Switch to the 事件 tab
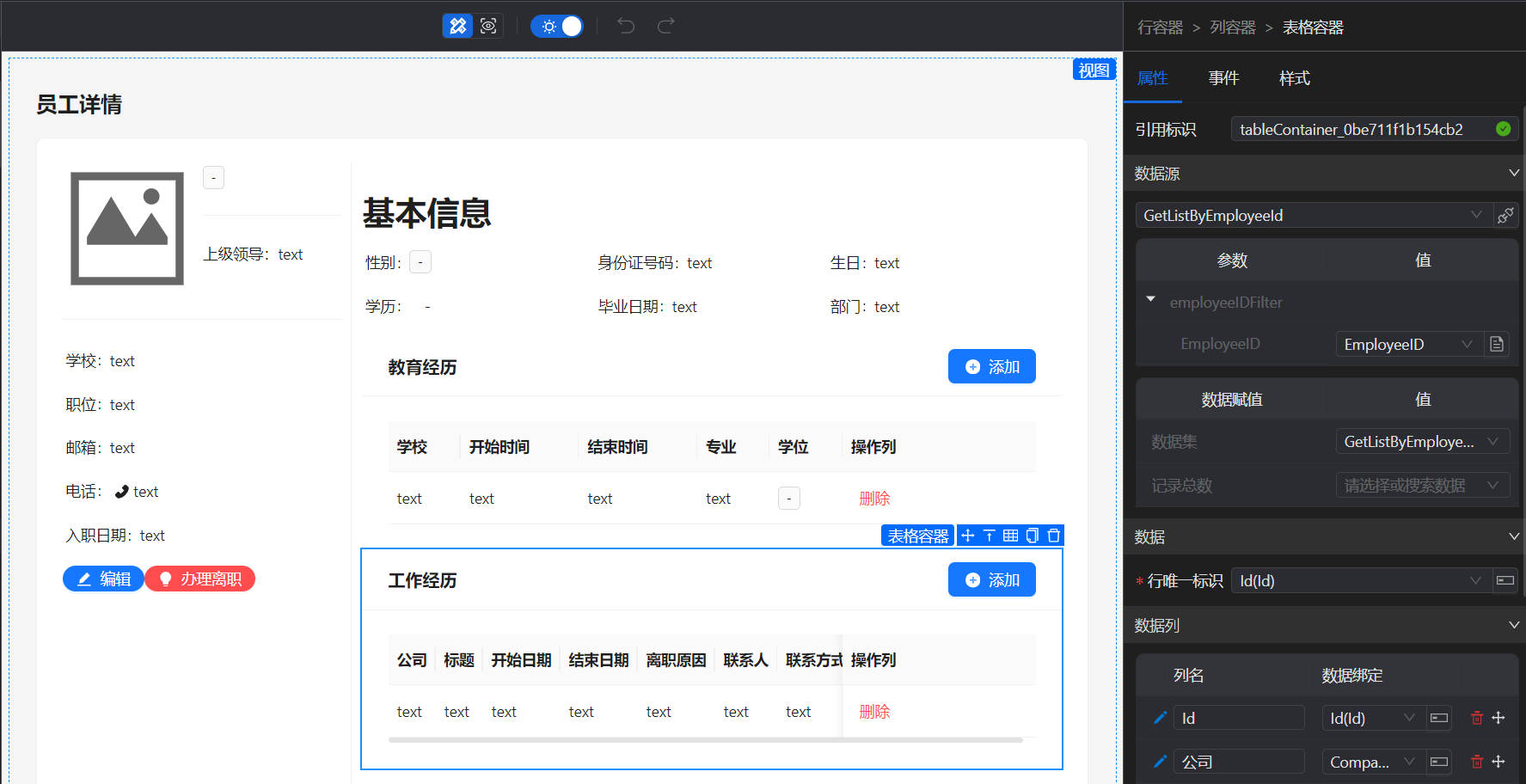The height and width of the screenshot is (784, 1526). click(1223, 78)
